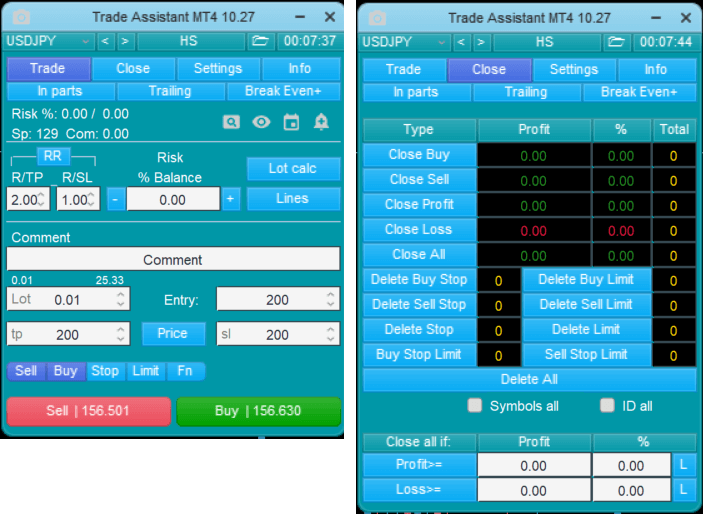Open the calendar icon in Trade panel
Viewport: 708px width, 519px height.
tap(291, 122)
